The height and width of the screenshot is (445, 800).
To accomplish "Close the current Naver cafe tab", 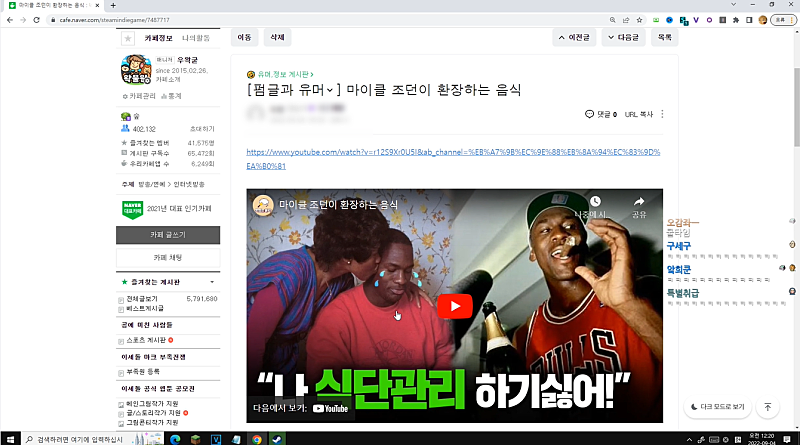I will 97,5.
